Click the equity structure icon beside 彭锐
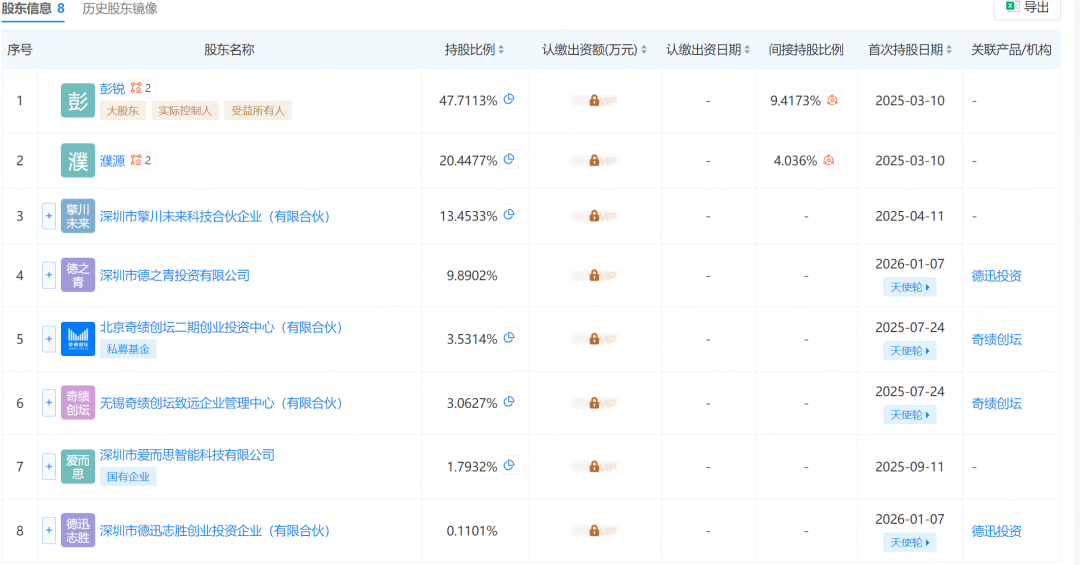Viewport: 1080px width, 565px height. click(x=136, y=88)
